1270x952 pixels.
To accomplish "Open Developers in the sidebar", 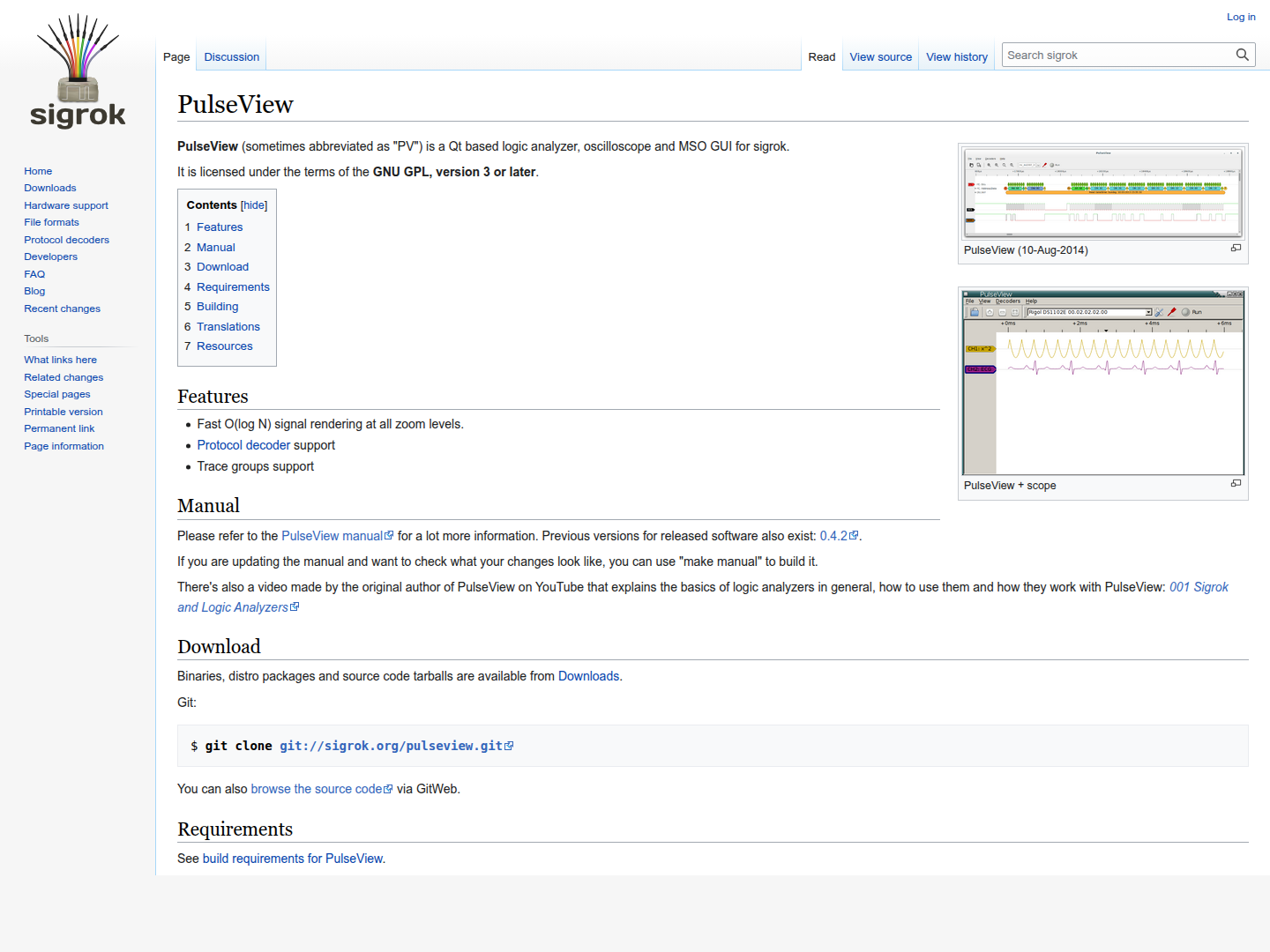I will pos(50,257).
